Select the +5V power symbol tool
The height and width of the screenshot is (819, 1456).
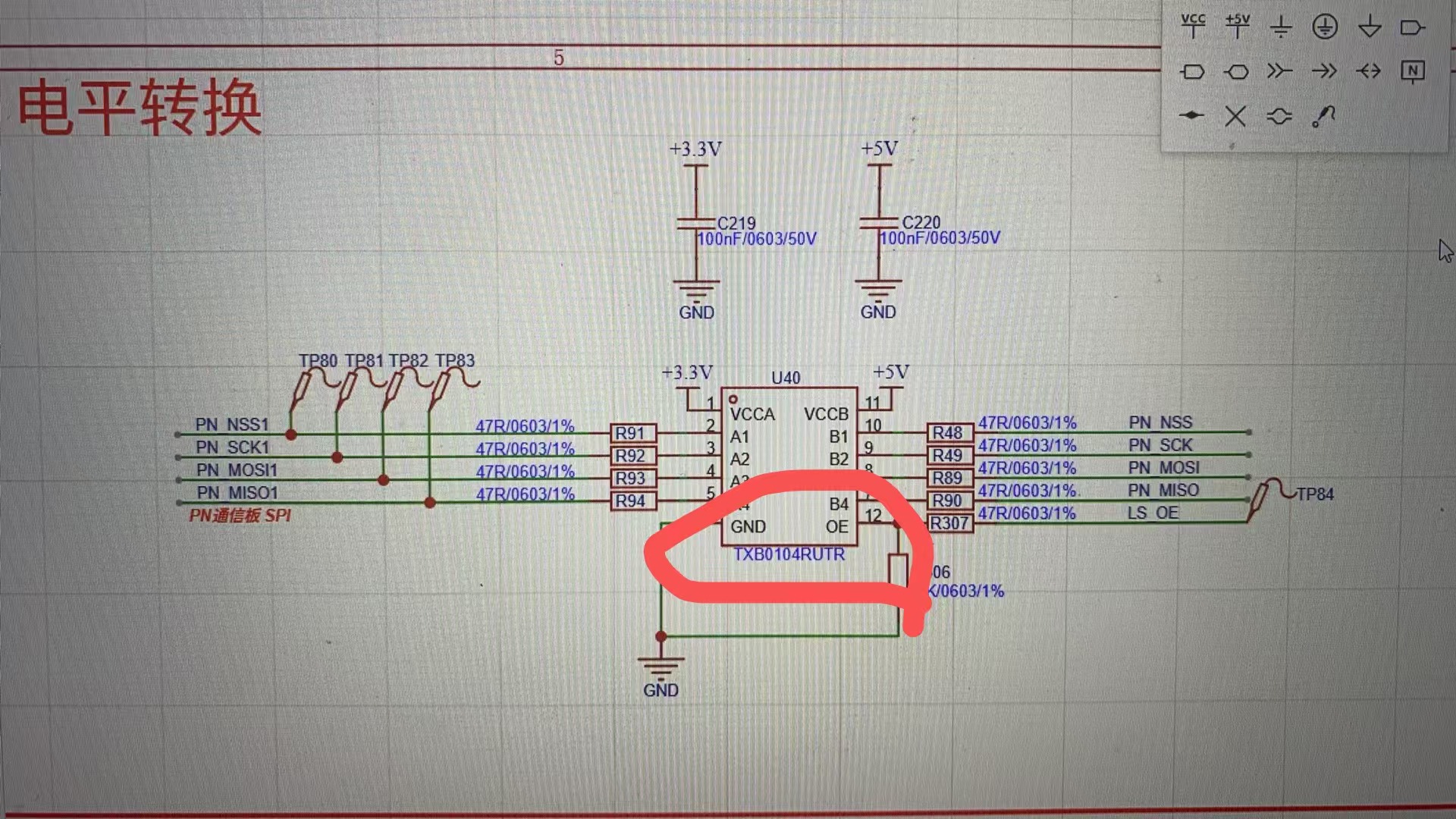click(1237, 27)
